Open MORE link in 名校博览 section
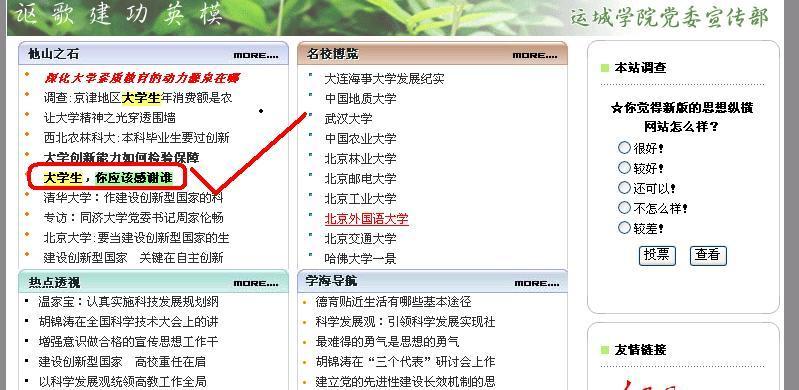 coord(535,55)
